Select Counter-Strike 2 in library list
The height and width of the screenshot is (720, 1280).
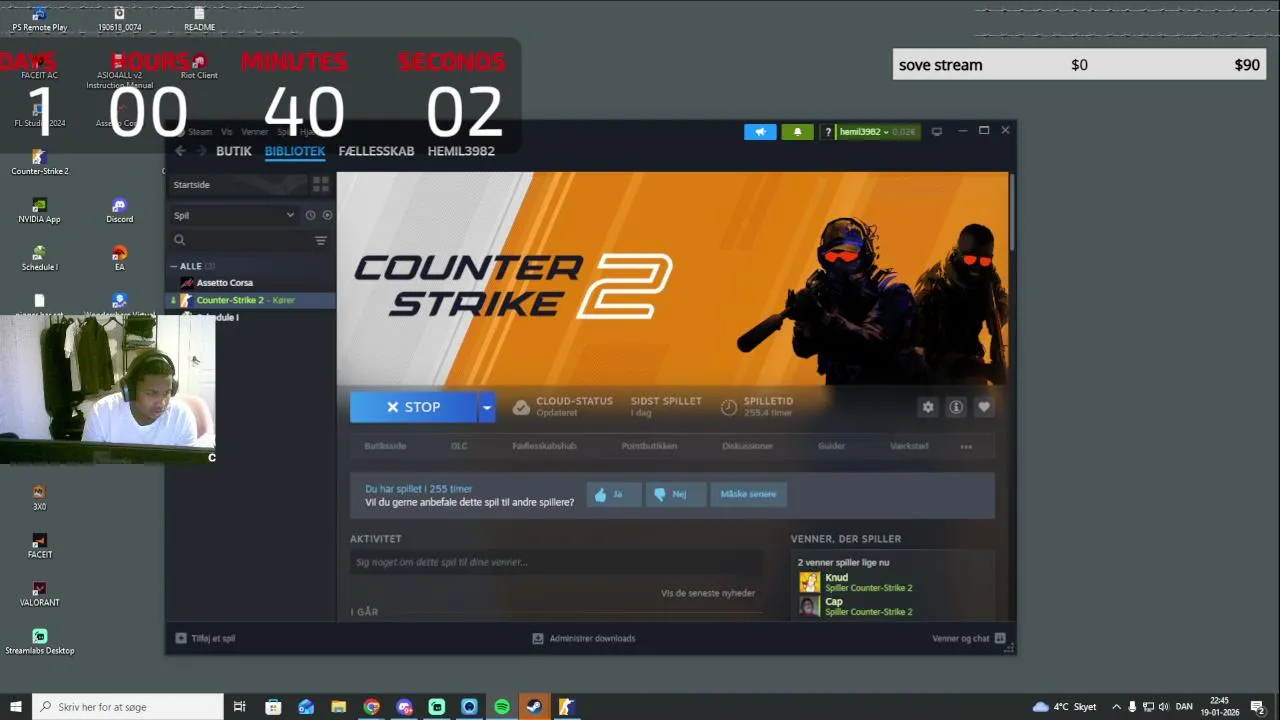(250, 300)
